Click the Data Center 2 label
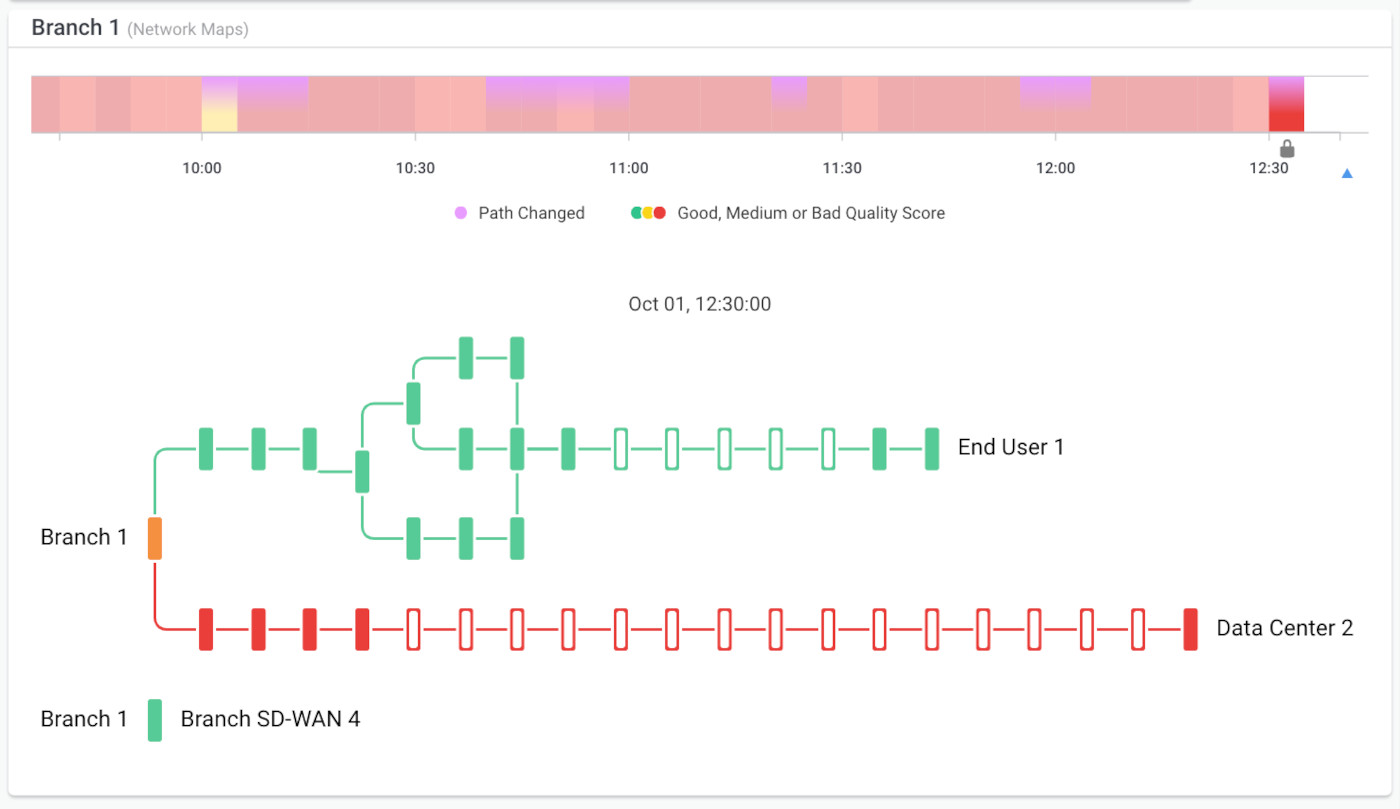This screenshot has width=1400, height=809. (1284, 628)
